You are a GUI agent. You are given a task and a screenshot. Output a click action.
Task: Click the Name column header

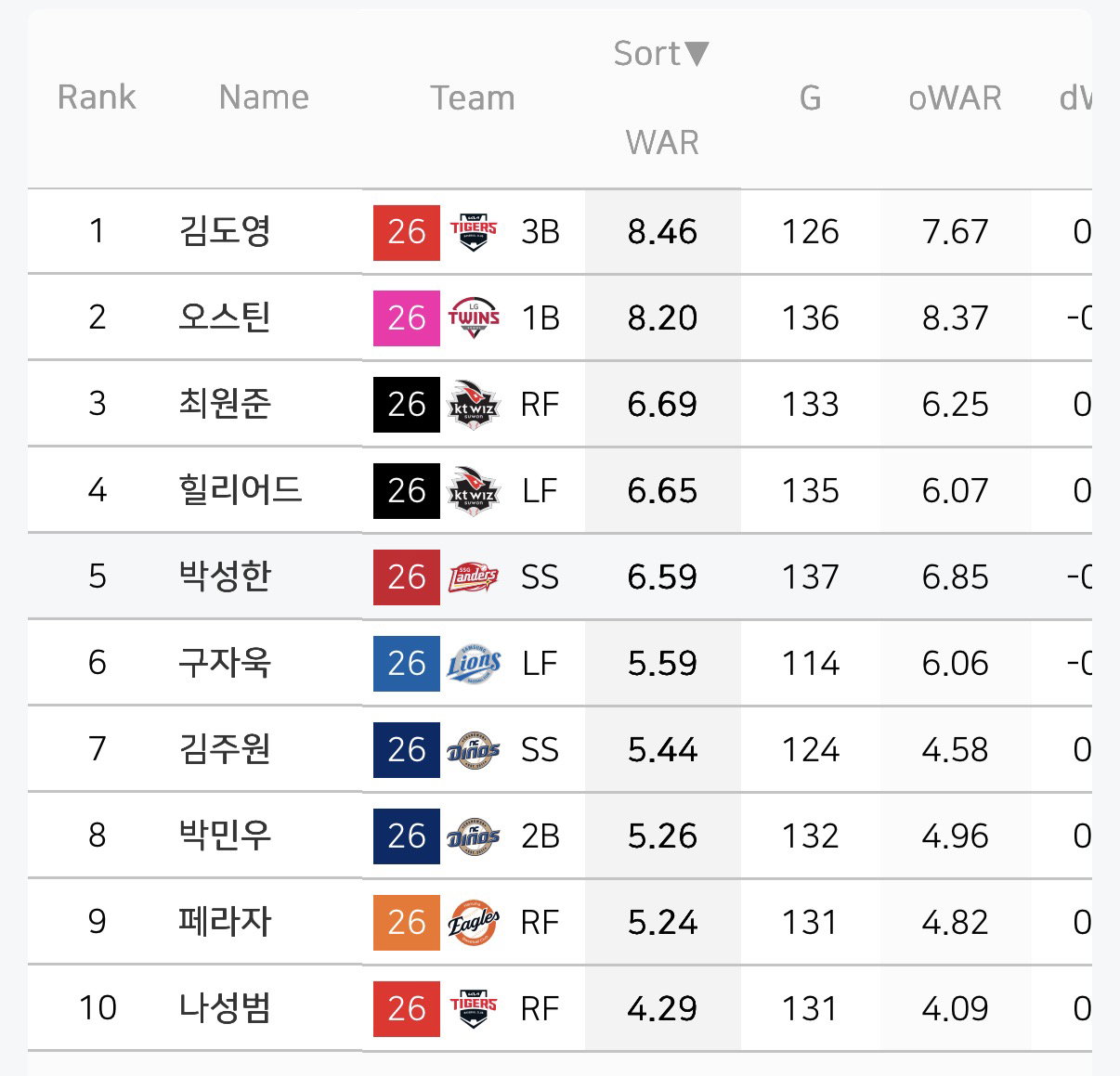[264, 97]
